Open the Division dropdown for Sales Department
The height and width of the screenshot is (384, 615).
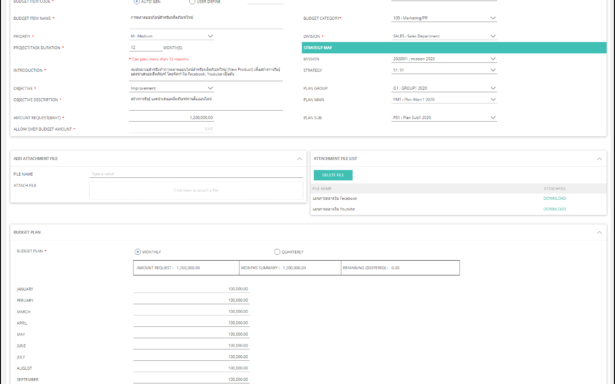coord(444,36)
